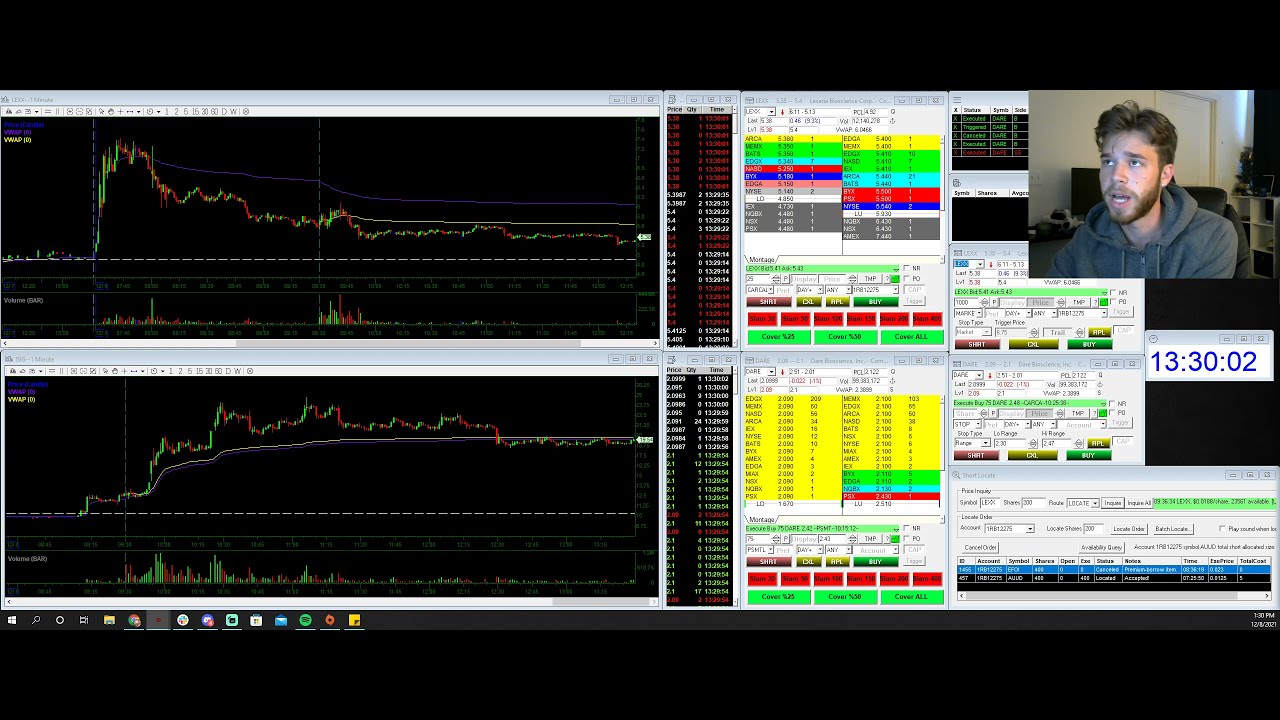This screenshot has width=1280, height=720.
Task: Toggle NR checkbox in DARE stop order window
Action: pos(1112,403)
